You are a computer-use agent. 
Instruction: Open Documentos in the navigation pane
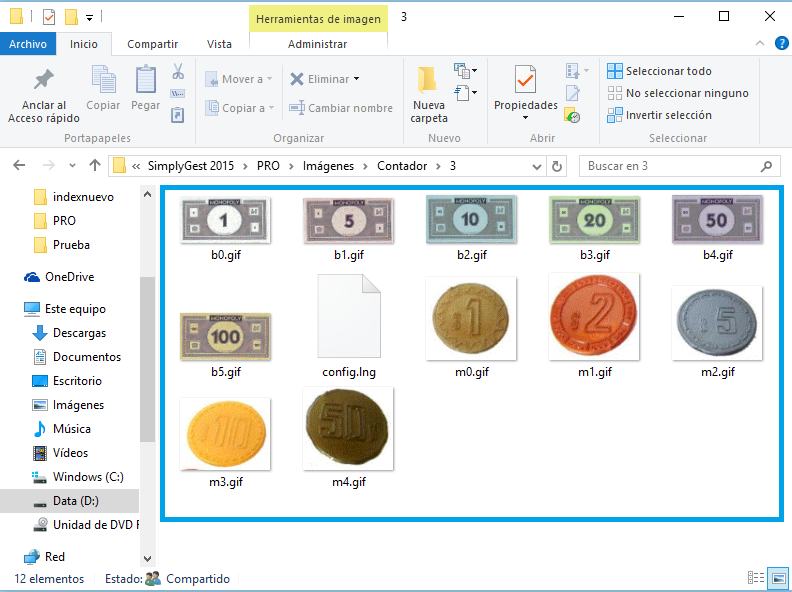pyautogui.click(x=77, y=357)
